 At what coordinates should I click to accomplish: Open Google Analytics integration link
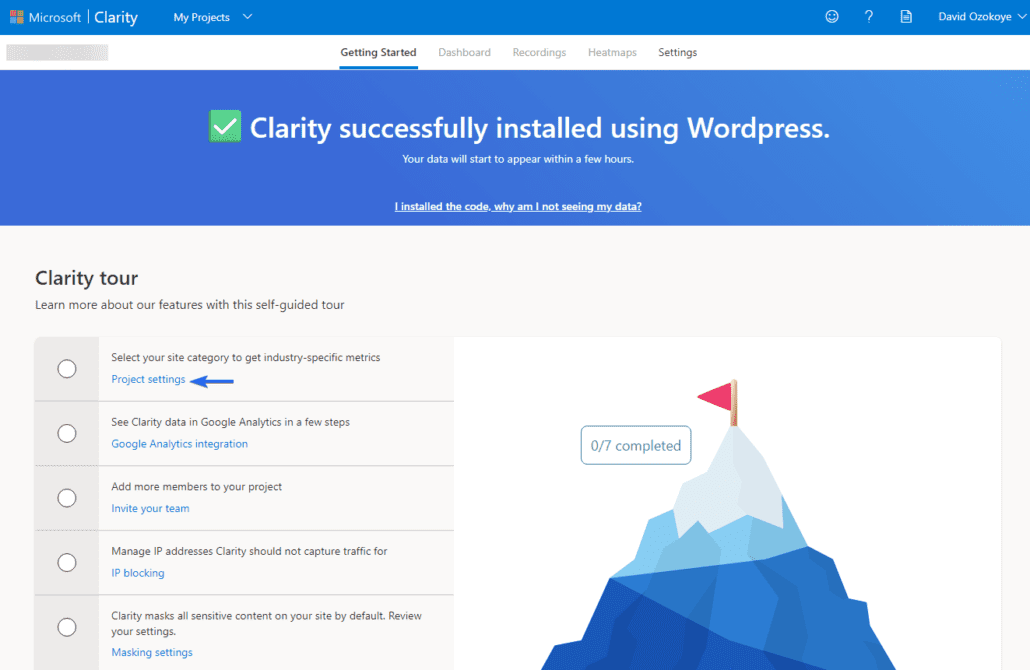pyautogui.click(x=179, y=443)
